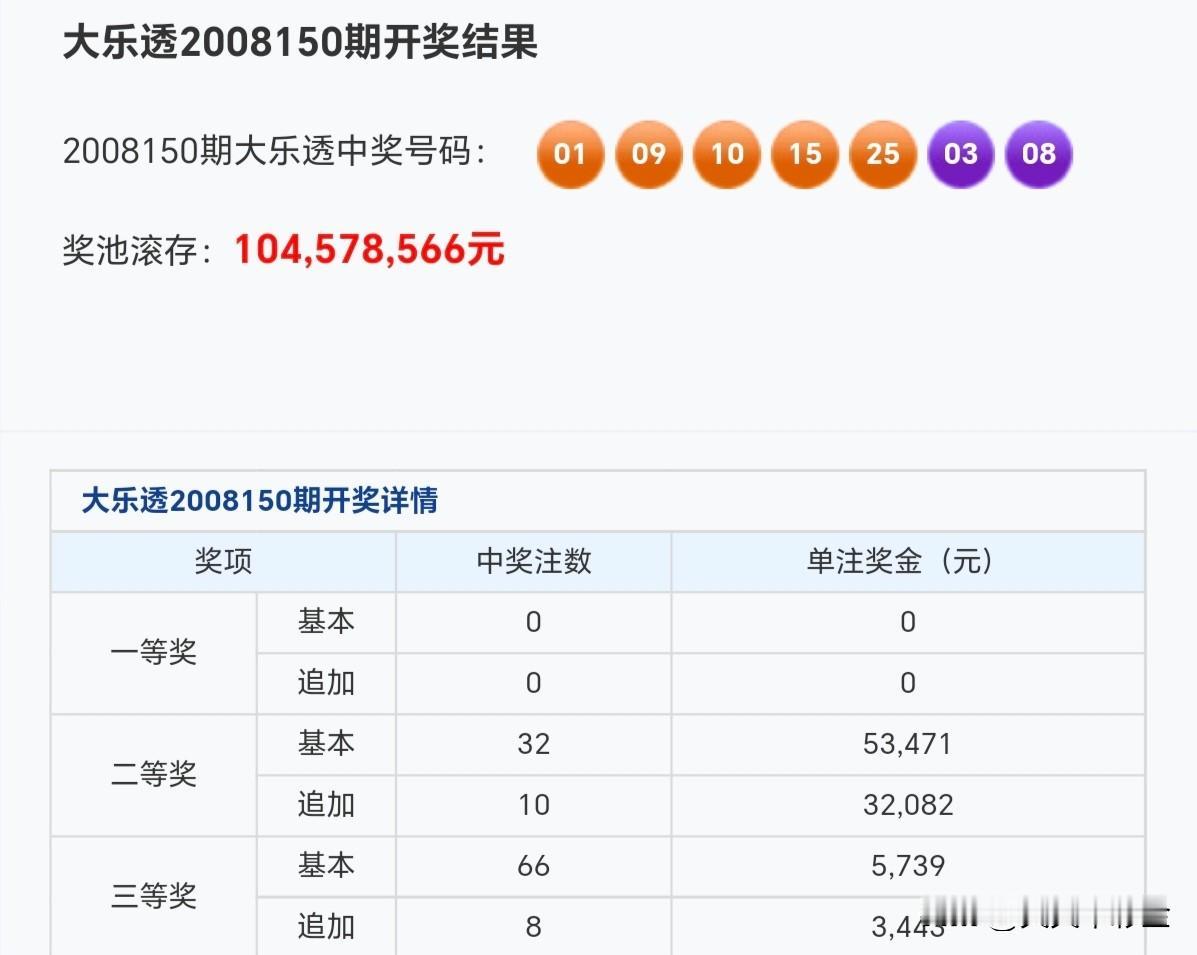Click 基本 in the 二等奖 row
The image size is (1197, 955).
(326, 744)
